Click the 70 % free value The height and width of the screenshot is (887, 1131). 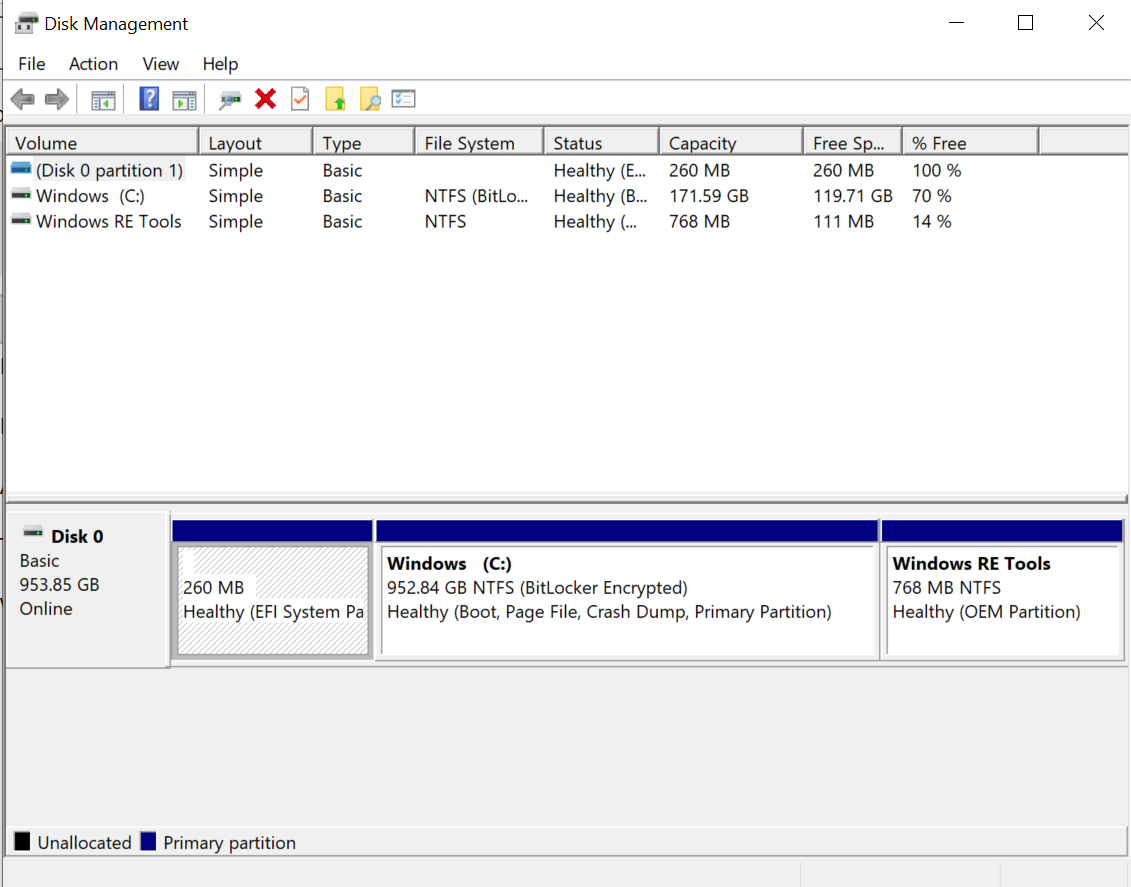tap(931, 195)
